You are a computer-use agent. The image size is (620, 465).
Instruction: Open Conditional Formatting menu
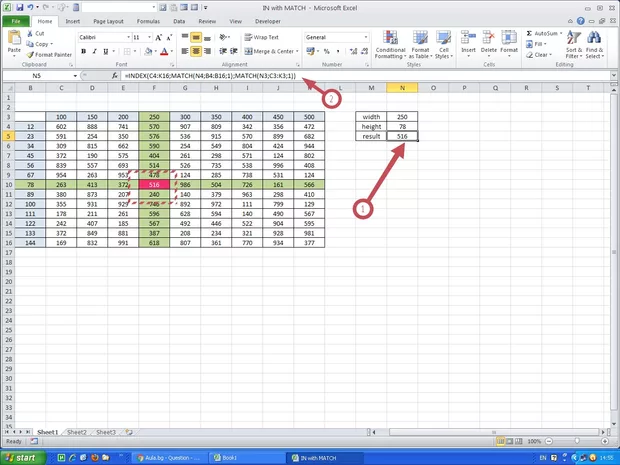click(390, 45)
